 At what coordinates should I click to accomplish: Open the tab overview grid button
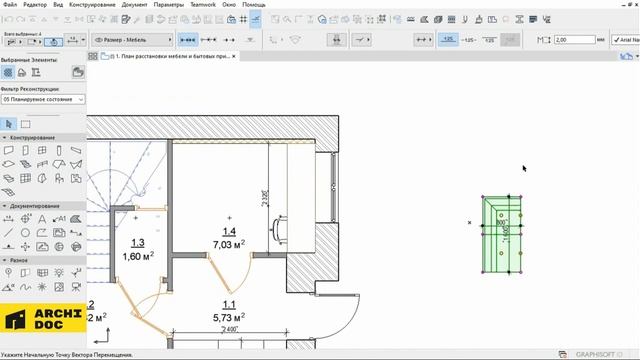coord(93,56)
